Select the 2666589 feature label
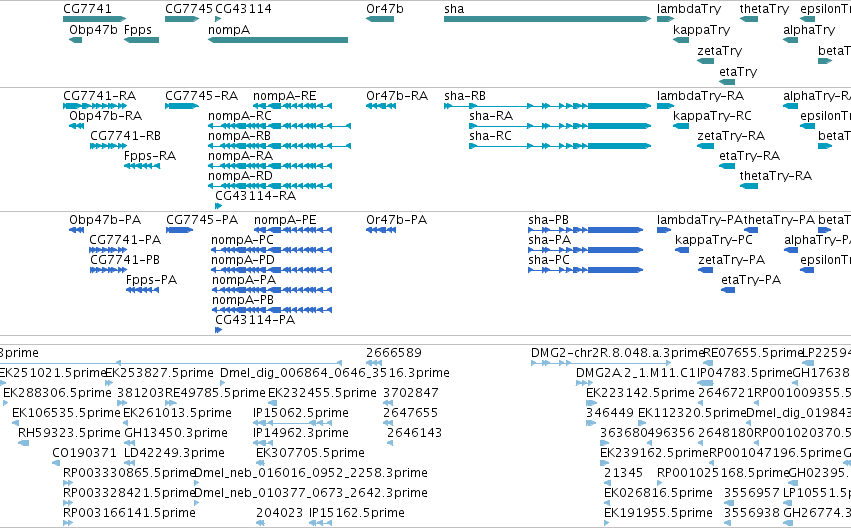The width and height of the screenshot is (851, 528). click(x=394, y=353)
